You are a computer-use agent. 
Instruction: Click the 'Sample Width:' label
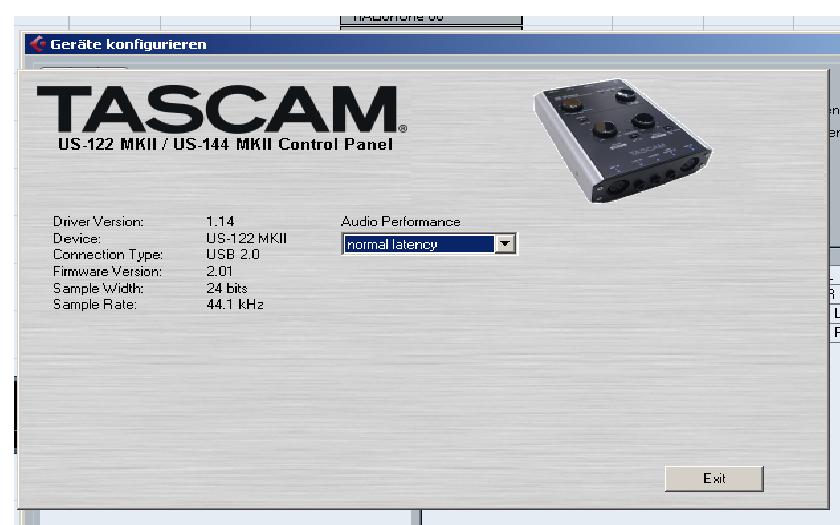point(98,288)
